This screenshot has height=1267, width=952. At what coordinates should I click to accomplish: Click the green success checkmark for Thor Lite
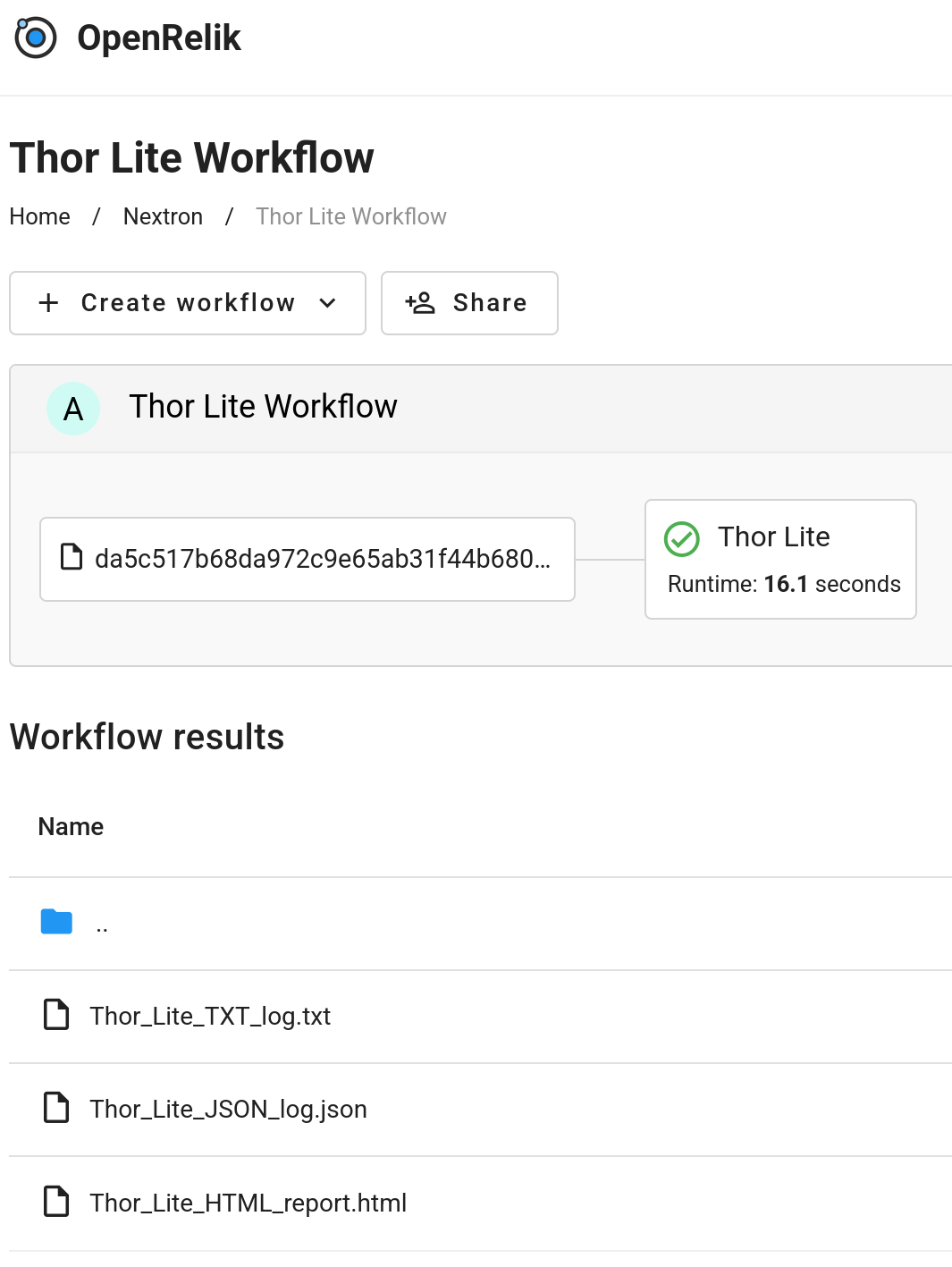pyautogui.click(x=682, y=539)
